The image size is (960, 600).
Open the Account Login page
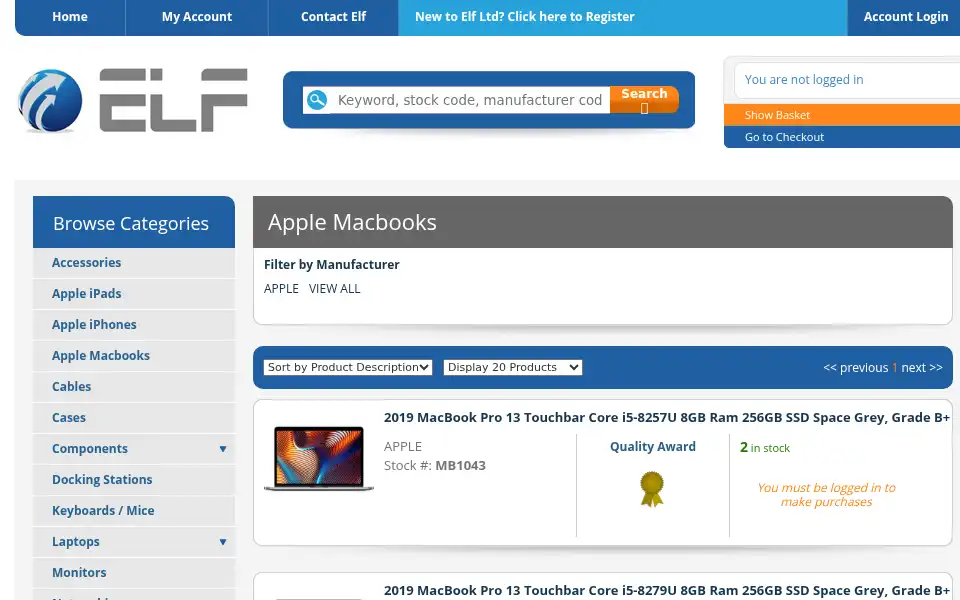(906, 17)
